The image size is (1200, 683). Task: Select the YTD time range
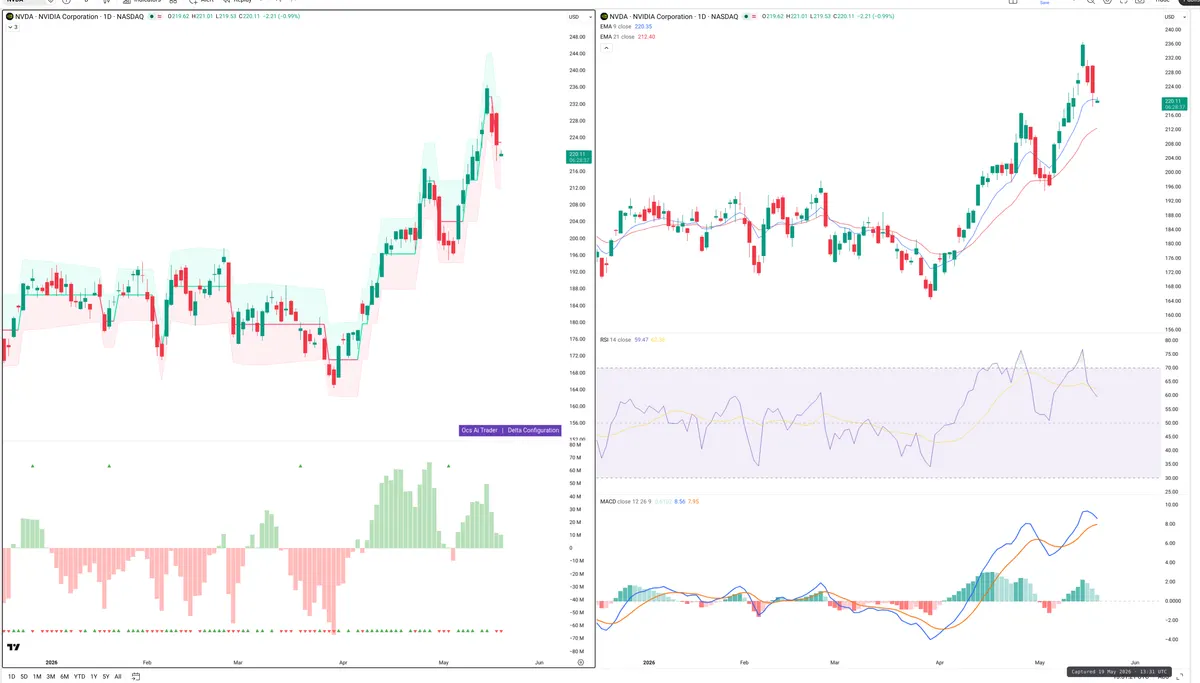pos(79,677)
